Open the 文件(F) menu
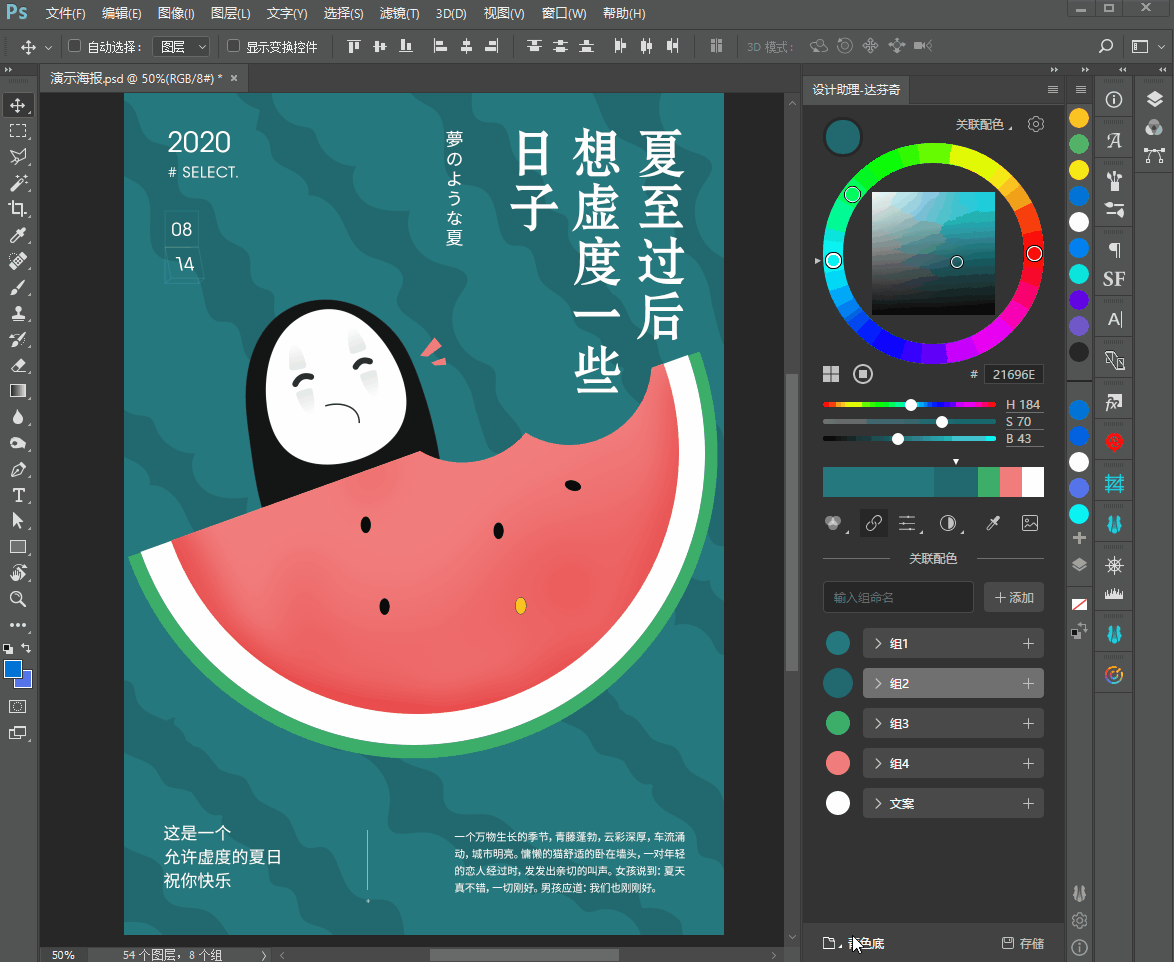1174x962 pixels. coord(65,13)
